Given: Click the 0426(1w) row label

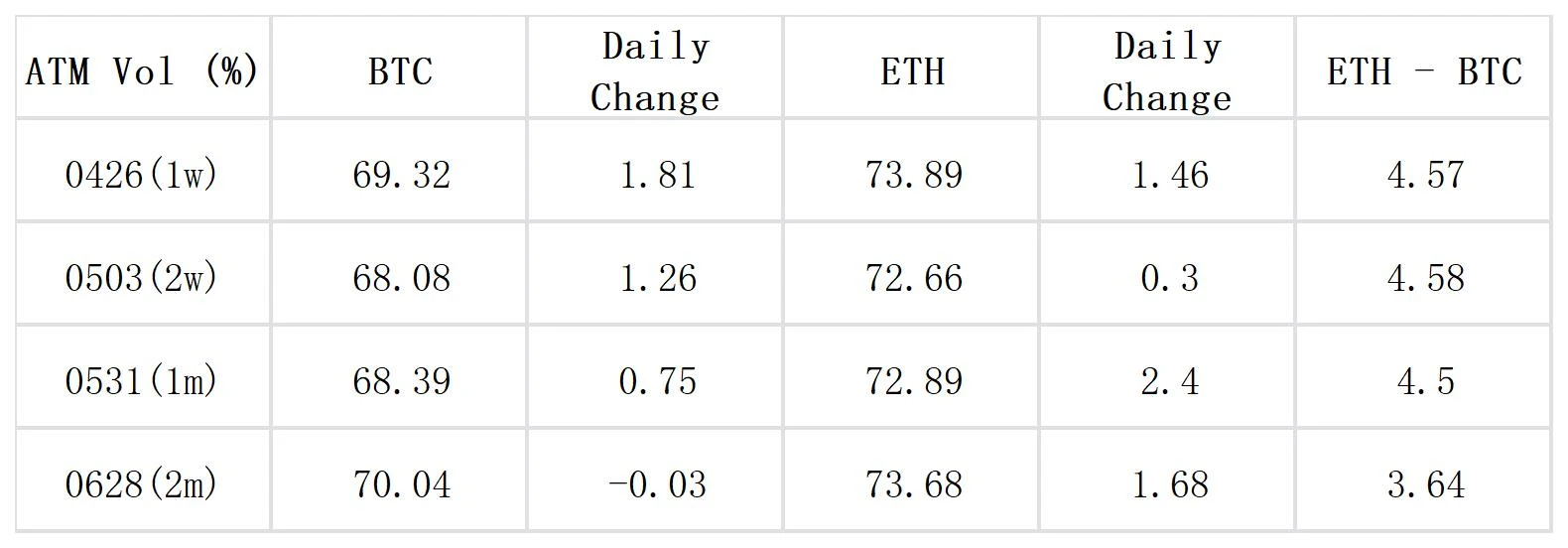Looking at the screenshot, I should tap(142, 175).
